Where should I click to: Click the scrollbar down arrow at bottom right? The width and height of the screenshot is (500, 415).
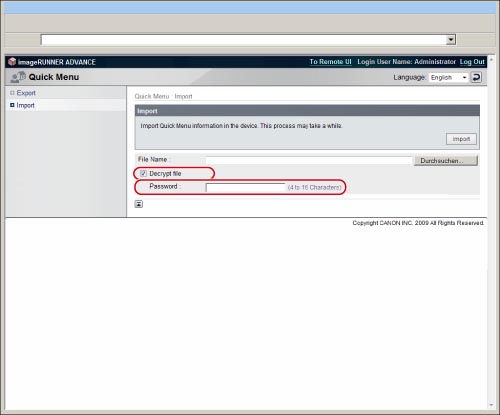tap(491, 405)
